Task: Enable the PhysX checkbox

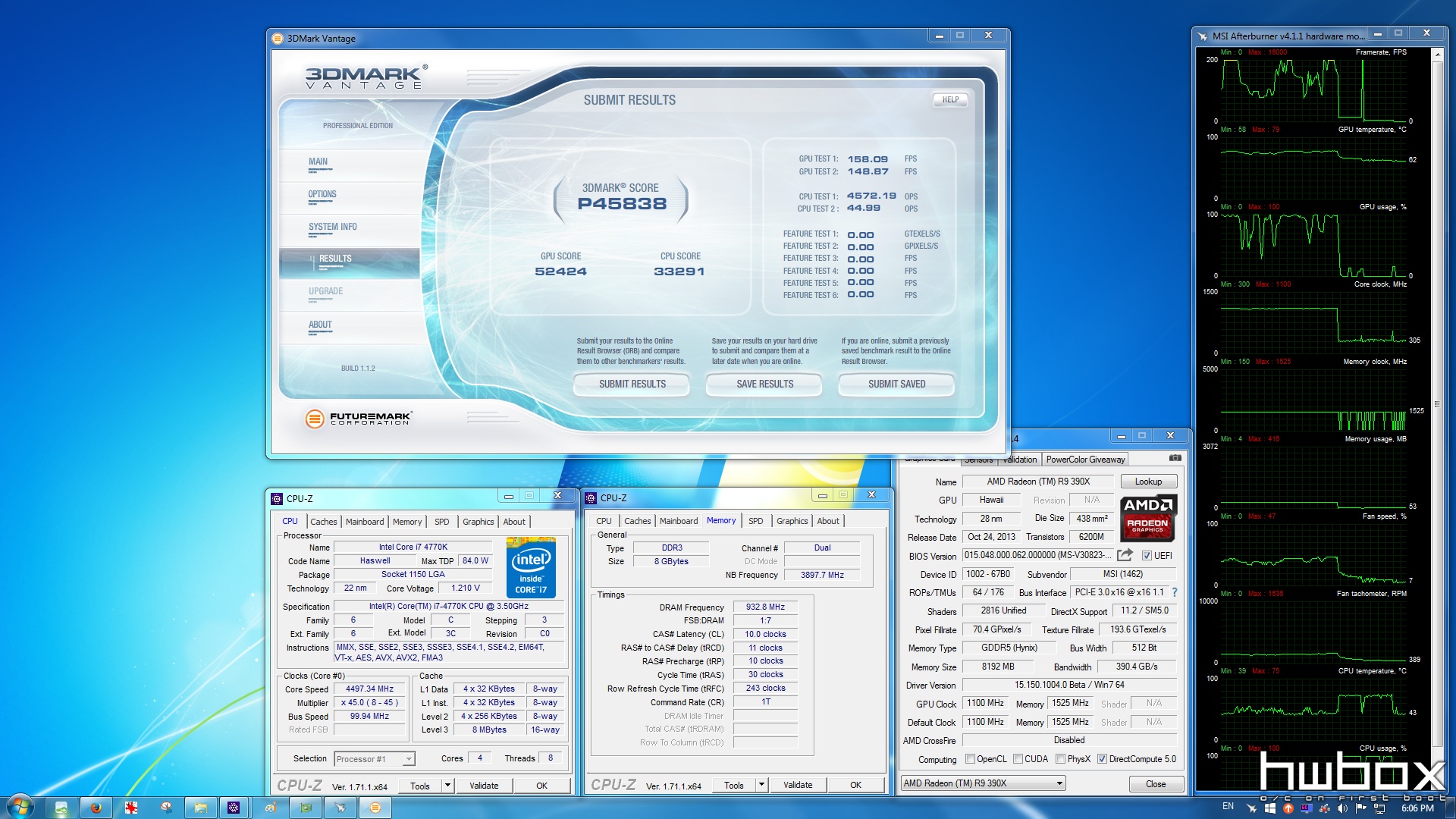Action: pos(1061,759)
